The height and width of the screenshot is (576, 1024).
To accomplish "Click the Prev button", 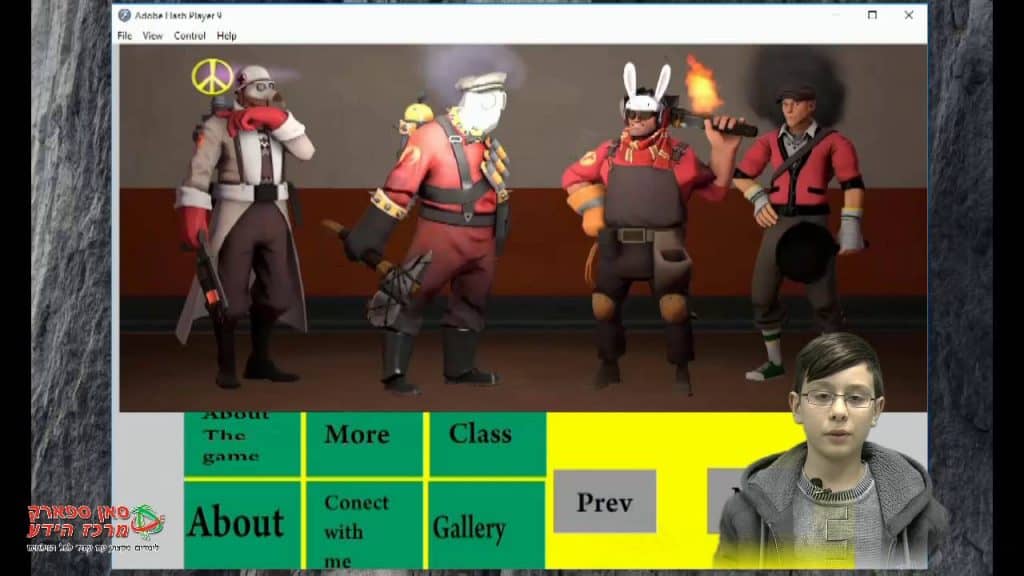I will (x=605, y=502).
